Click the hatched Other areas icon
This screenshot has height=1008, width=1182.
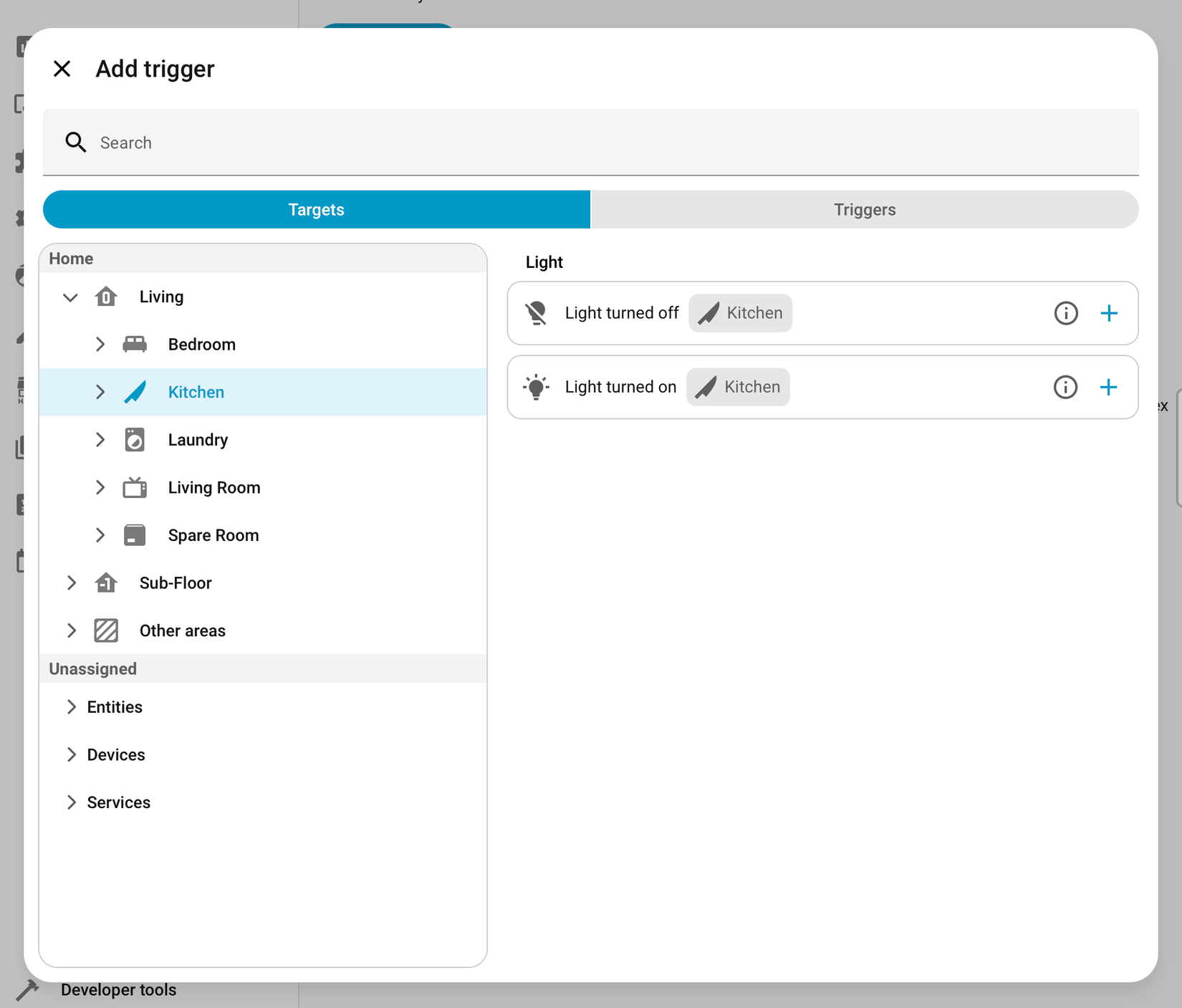point(106,630)
